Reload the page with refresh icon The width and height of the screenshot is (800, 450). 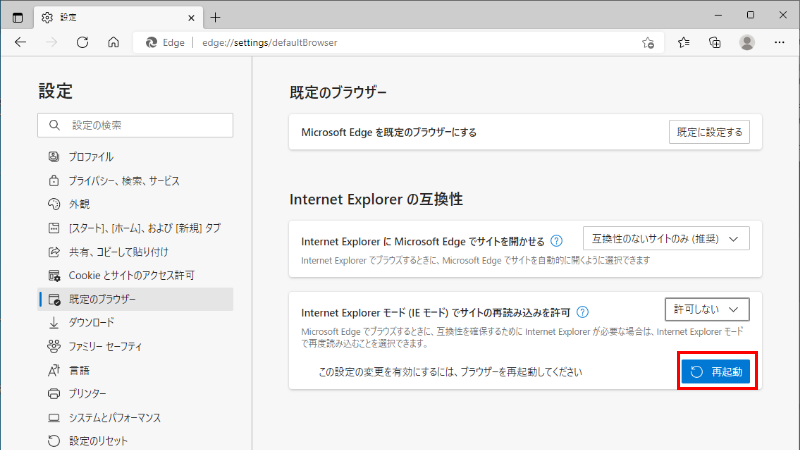coord(83,42)
